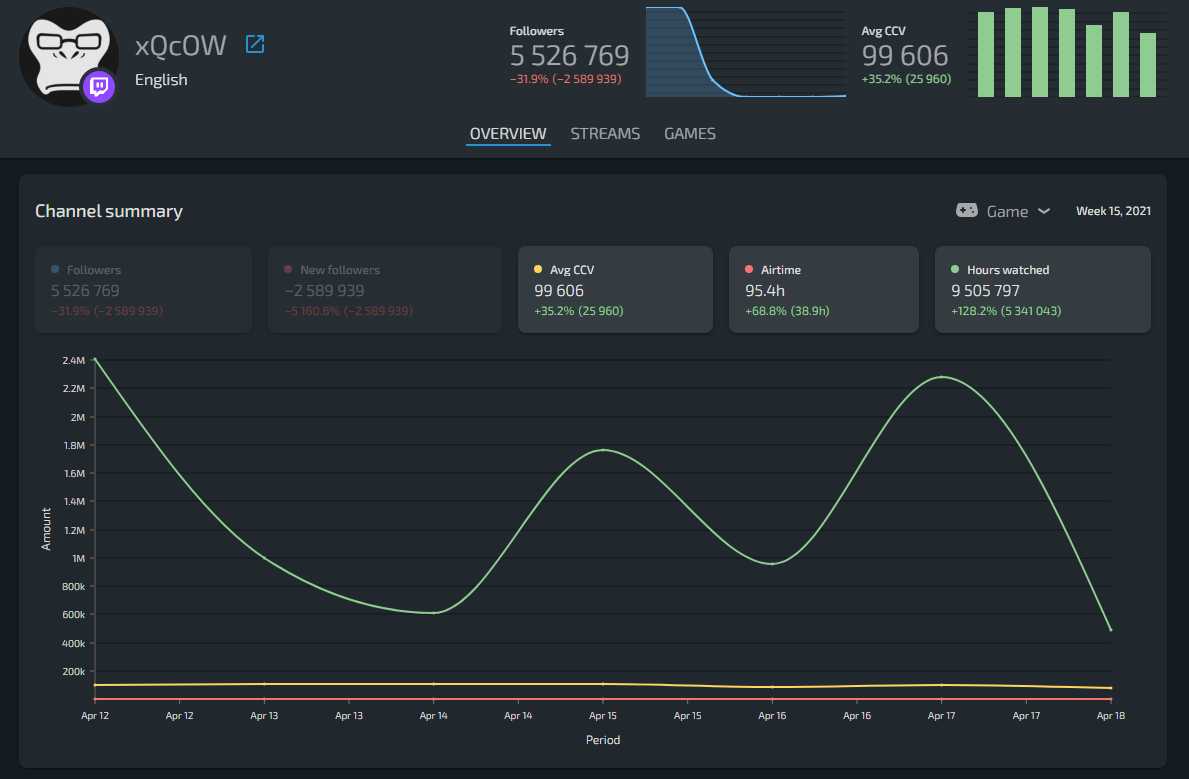Click the Hours watched point at Apr 15
Image resolution: width=1189 pixels, height=779 pixels.
[x=603, y=450]
